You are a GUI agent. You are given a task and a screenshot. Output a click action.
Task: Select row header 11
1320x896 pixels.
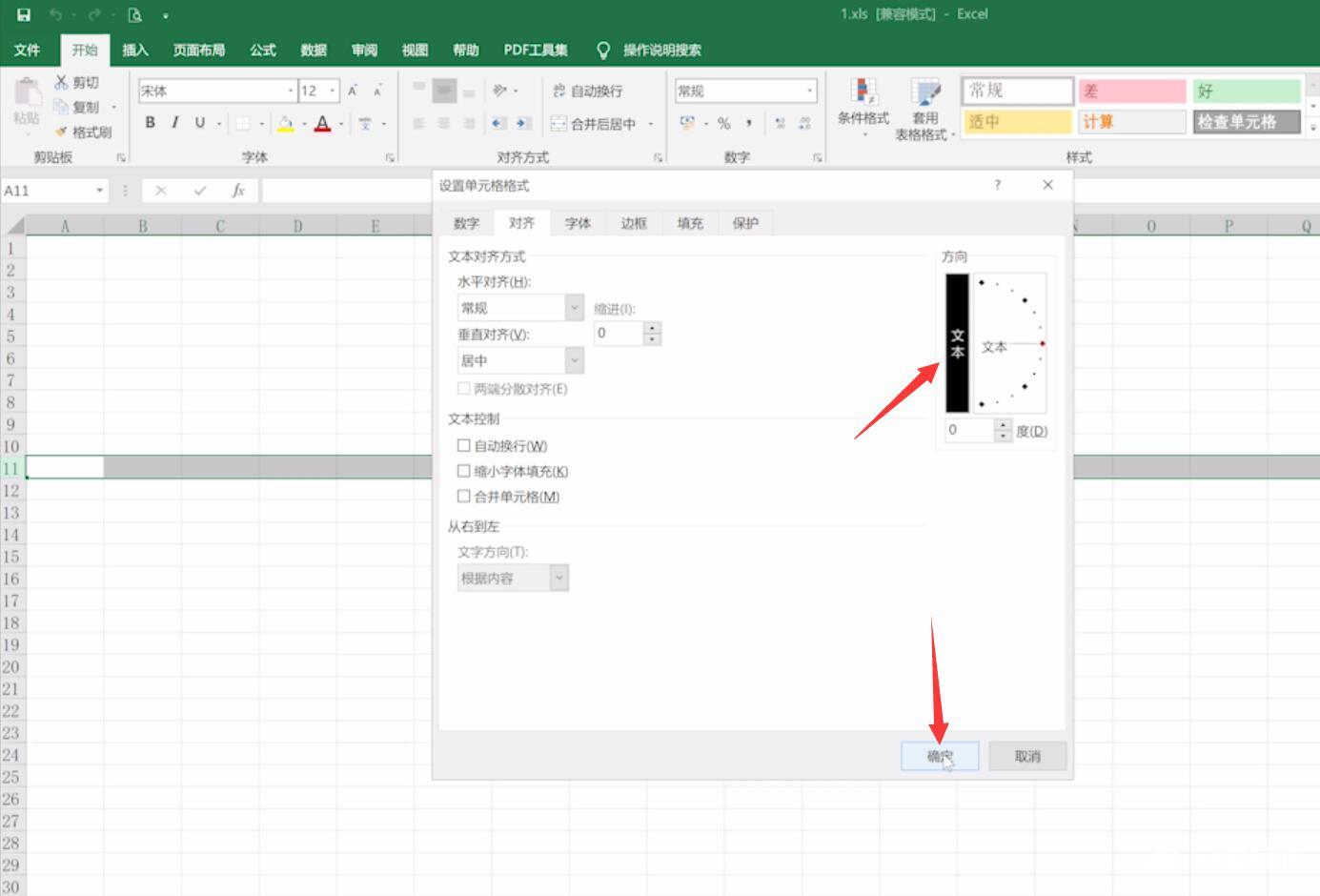11,468
